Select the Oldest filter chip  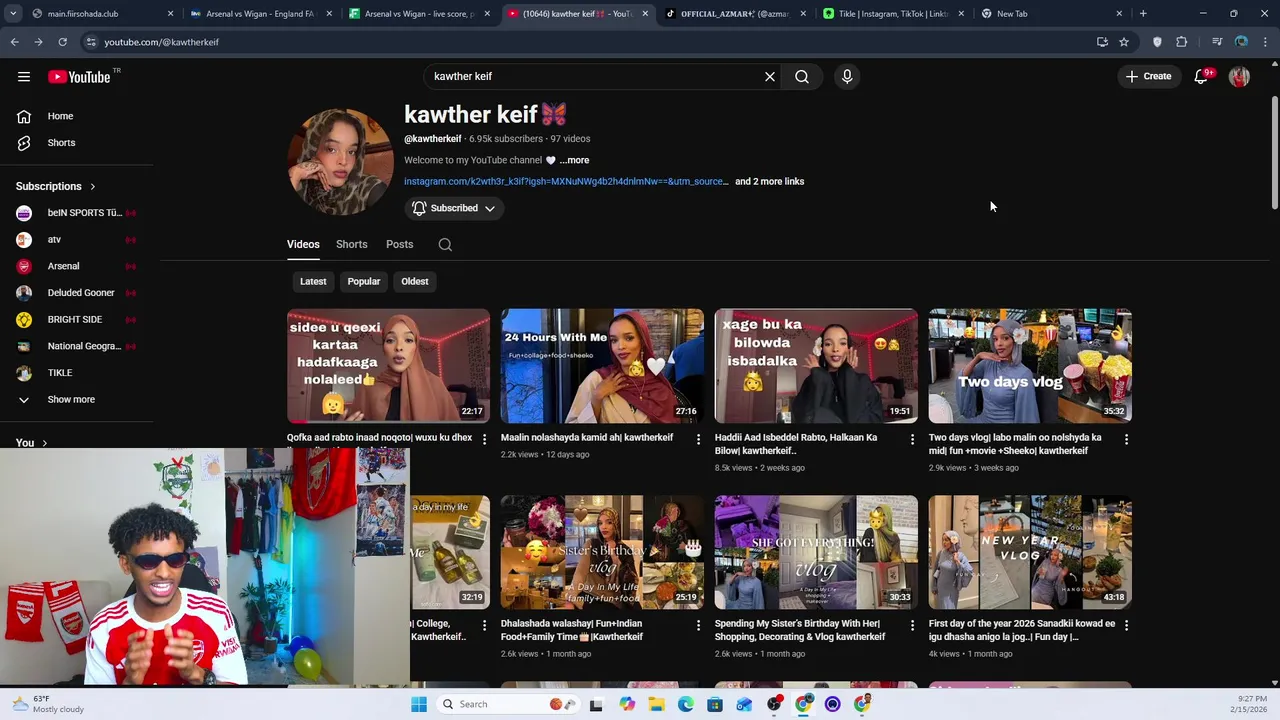[415, 282]
